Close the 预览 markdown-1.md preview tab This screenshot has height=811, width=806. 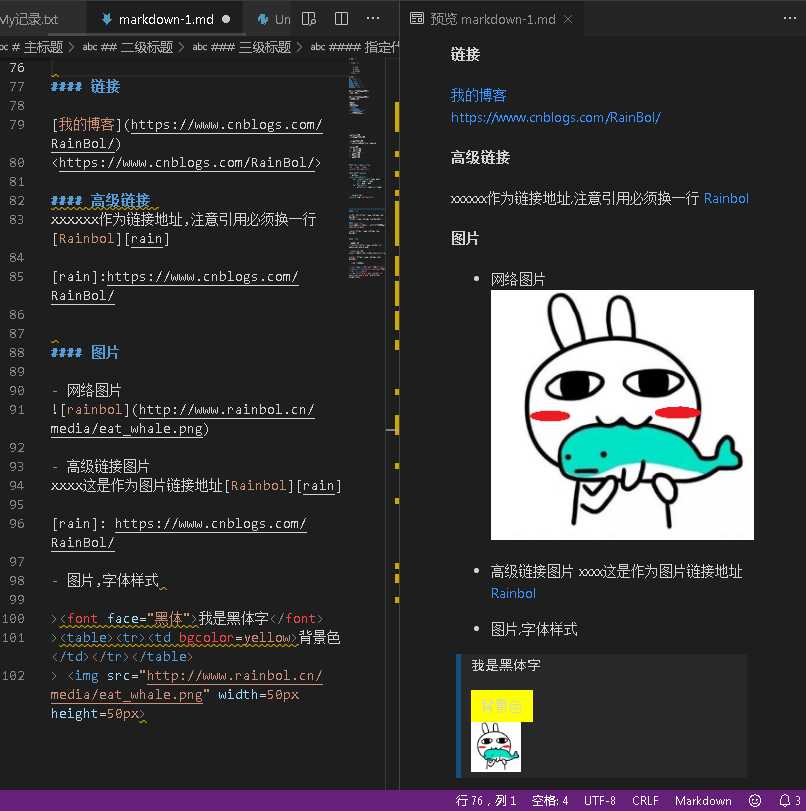click(x=568, y=20)
